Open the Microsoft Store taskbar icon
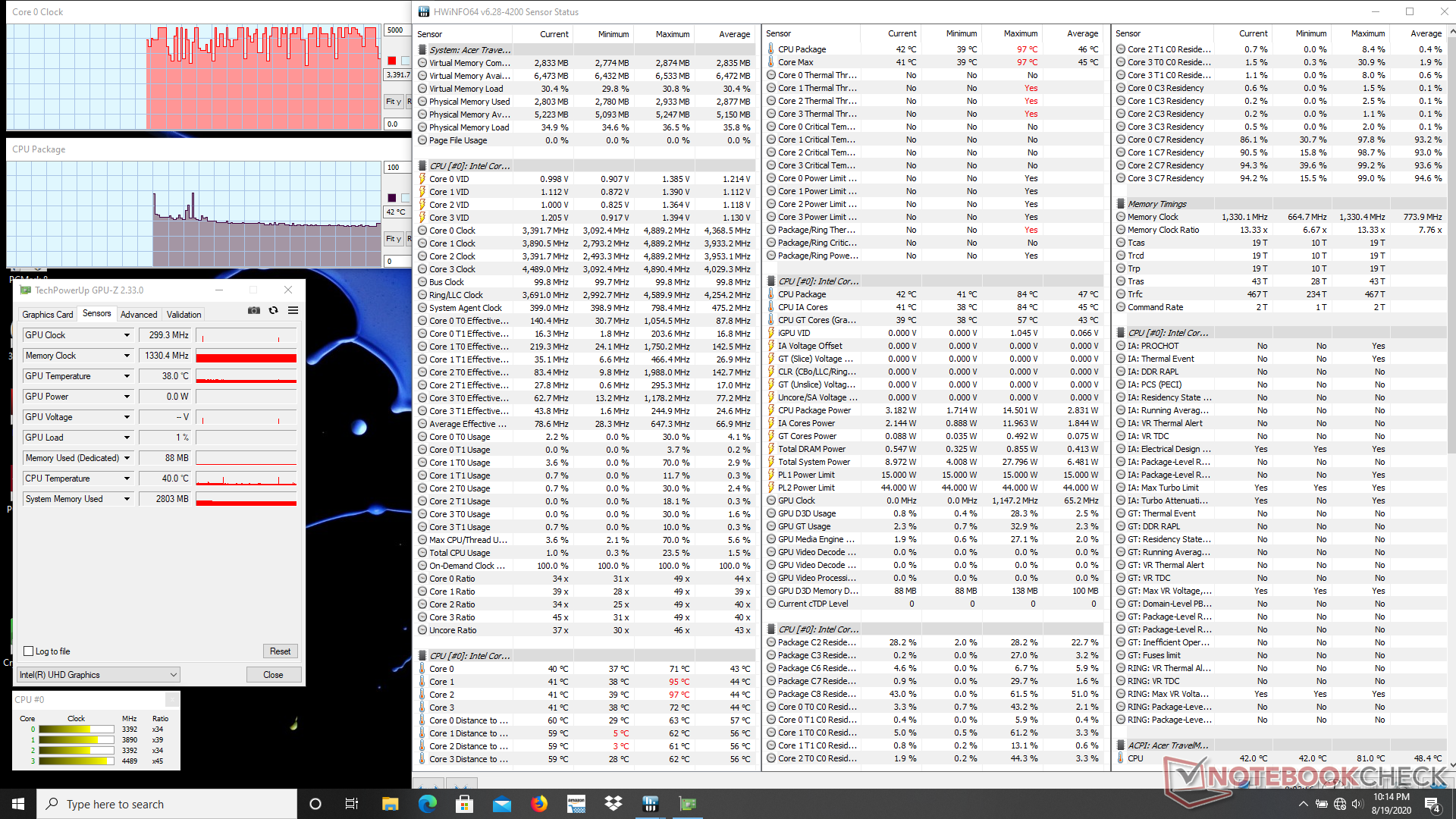Viewport: 1456px width, 819px height. pyautogui.click(x=464, y=804)
